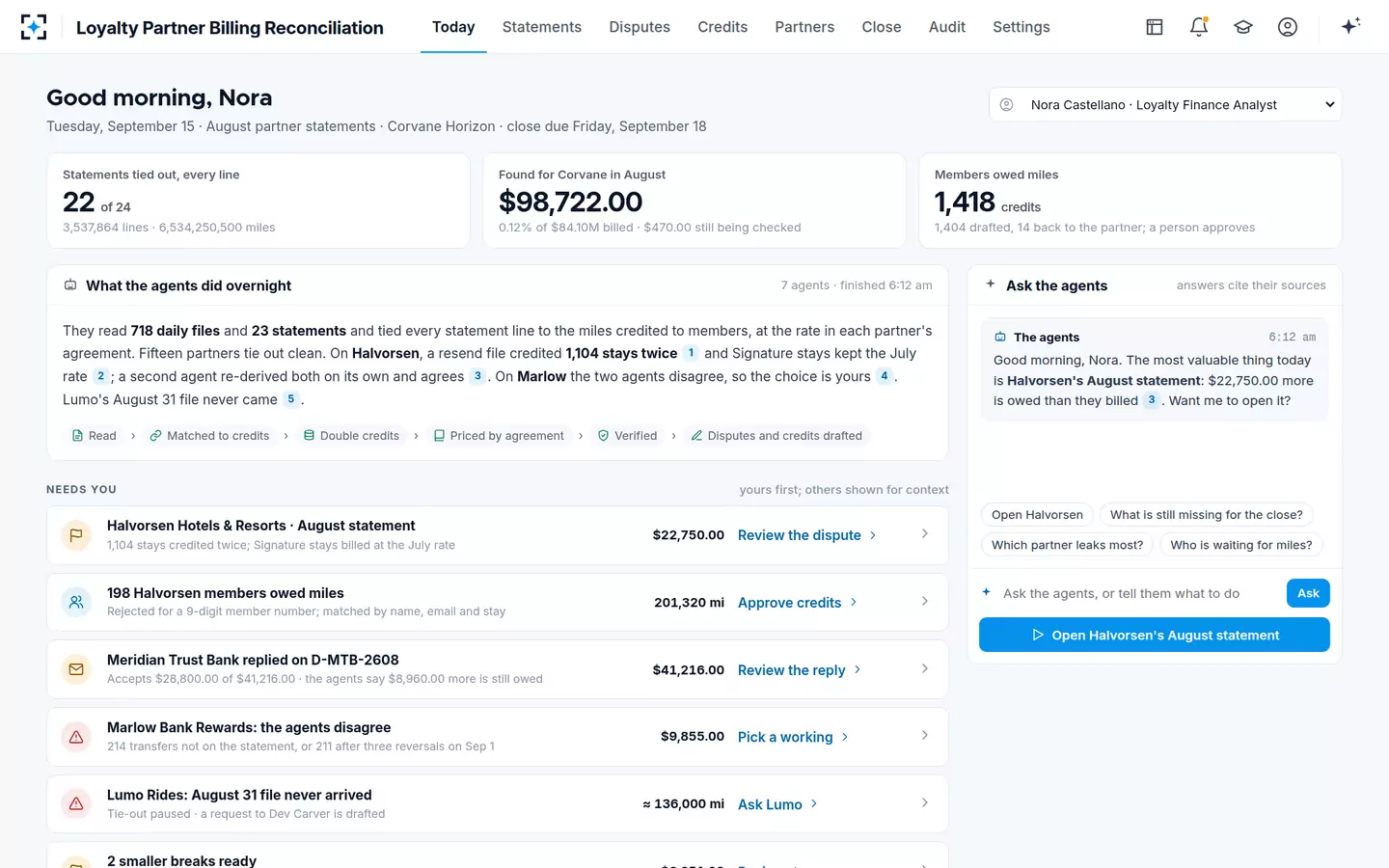This screenshot has width=1389, height=868.
Task: Click the Ask the agents input field
Action: pos(1138,593)
